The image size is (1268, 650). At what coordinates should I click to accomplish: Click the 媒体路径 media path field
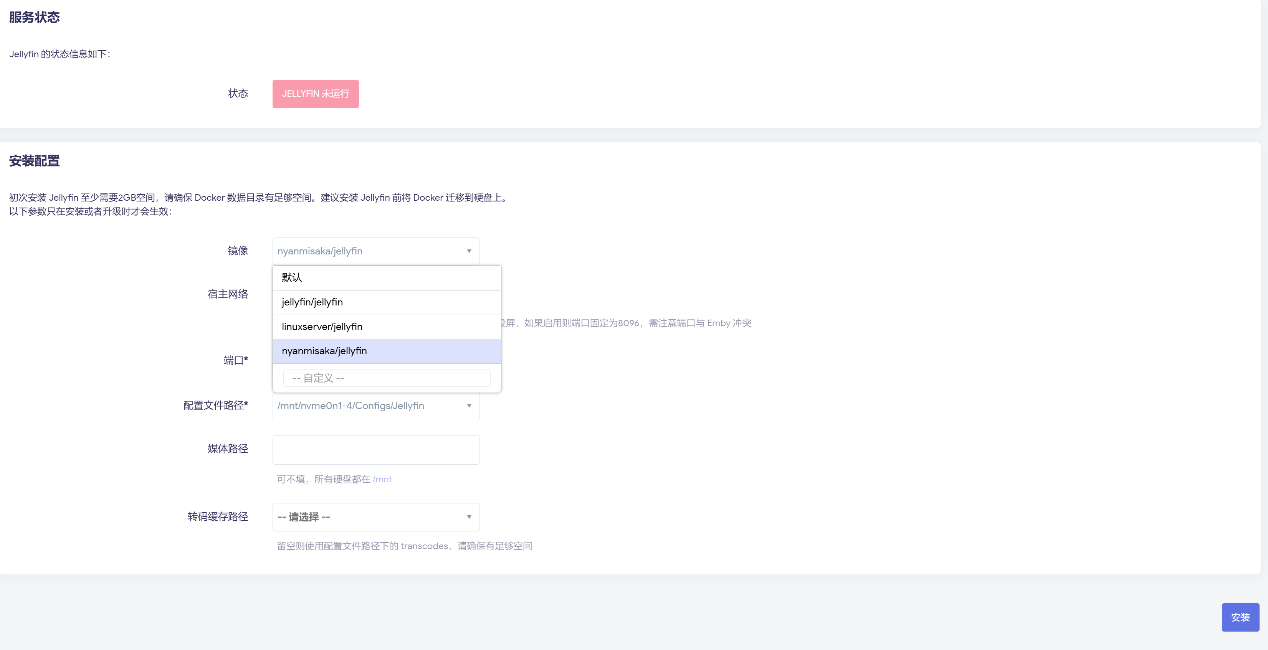pos(376,450)
